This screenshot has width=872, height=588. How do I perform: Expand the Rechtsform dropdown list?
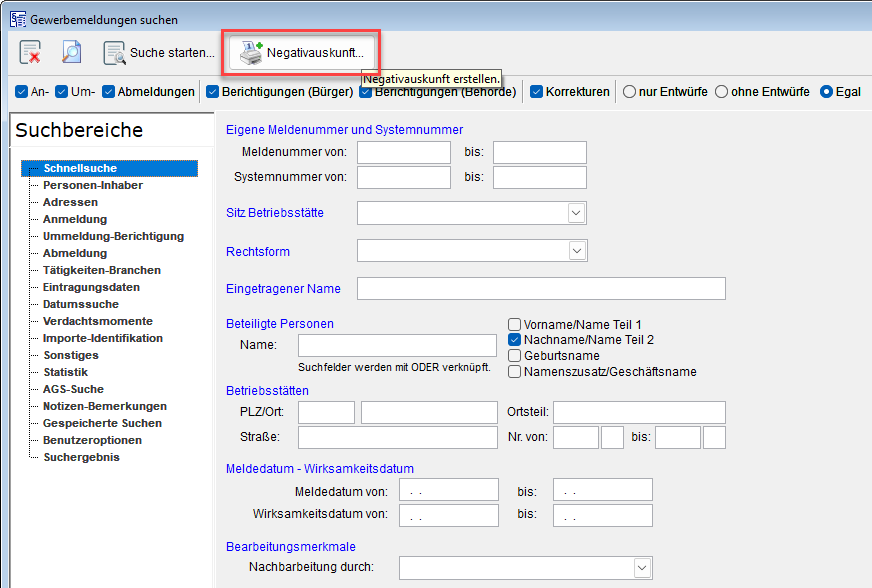pos(576,251)
